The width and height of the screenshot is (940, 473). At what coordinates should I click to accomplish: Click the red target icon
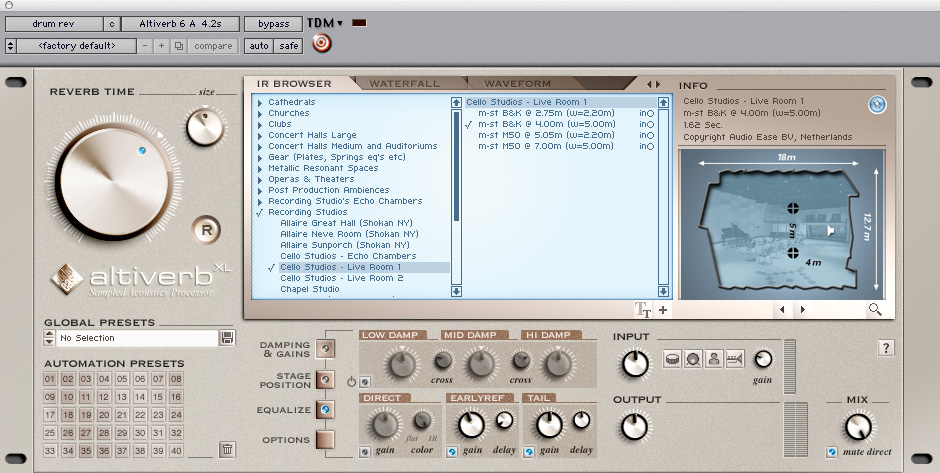321,44
